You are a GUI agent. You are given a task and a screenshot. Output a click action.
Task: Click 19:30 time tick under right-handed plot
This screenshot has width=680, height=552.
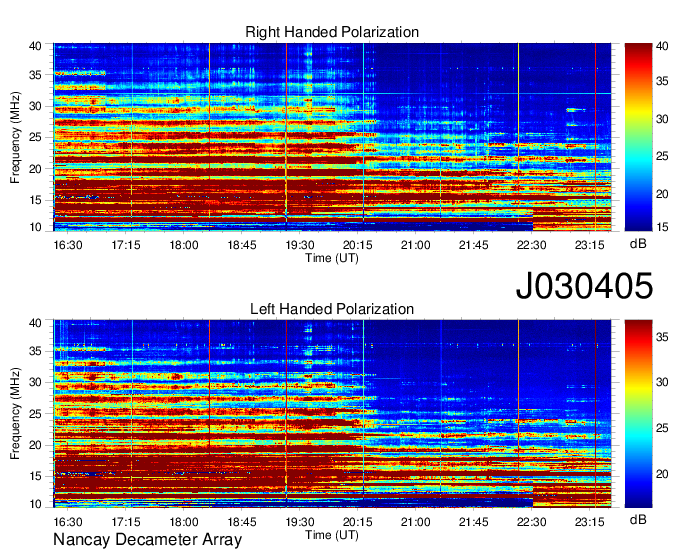[x=300, y=245]
